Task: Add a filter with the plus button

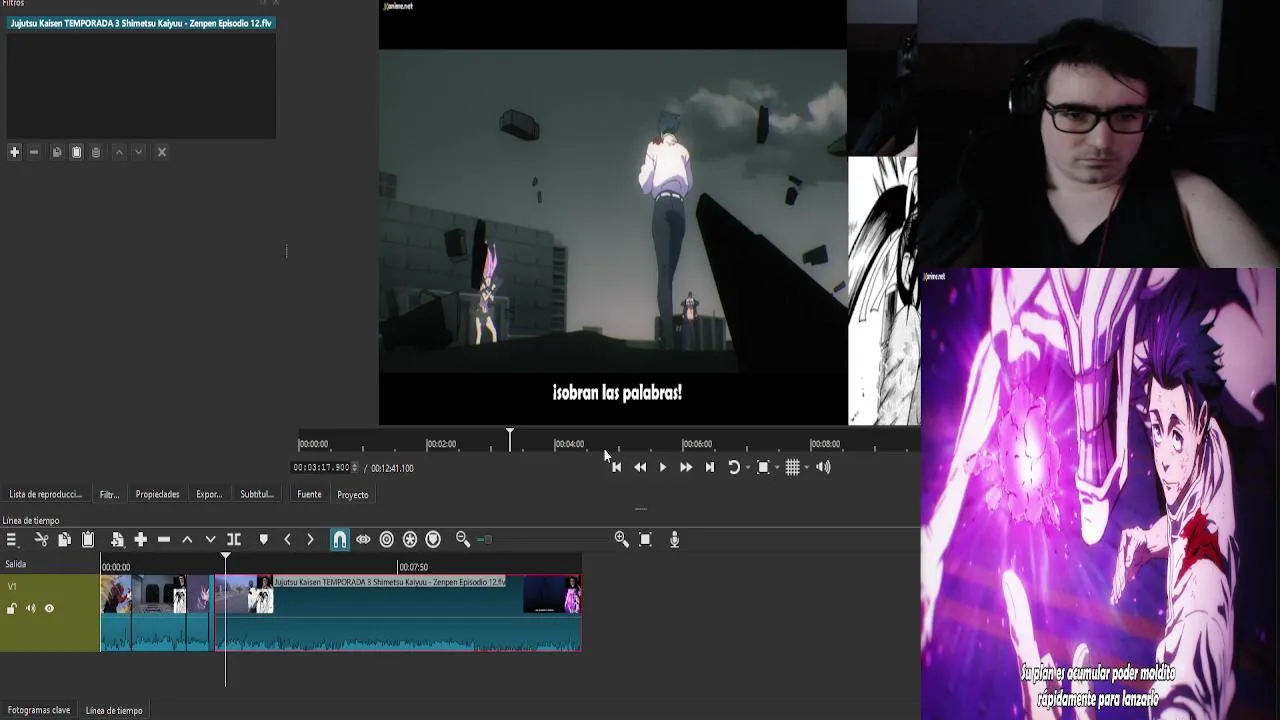Action: click(14, 152)
